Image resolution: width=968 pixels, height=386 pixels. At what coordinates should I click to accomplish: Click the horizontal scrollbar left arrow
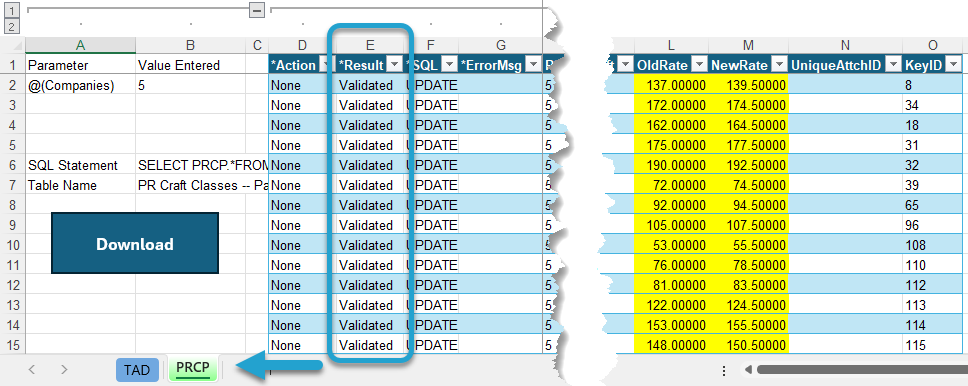(x=748, y=370)
